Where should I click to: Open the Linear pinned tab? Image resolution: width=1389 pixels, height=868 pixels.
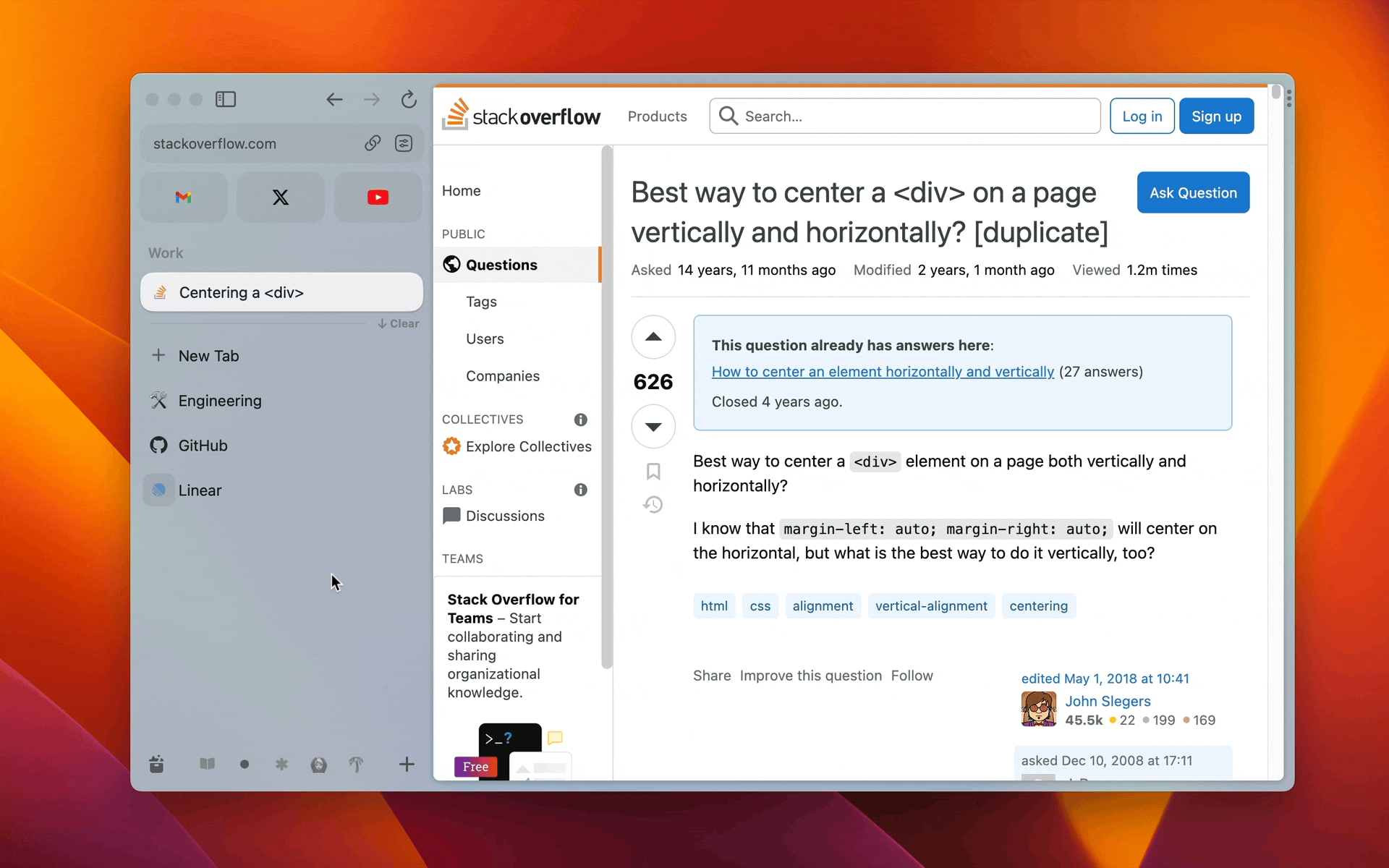point(281,490)
